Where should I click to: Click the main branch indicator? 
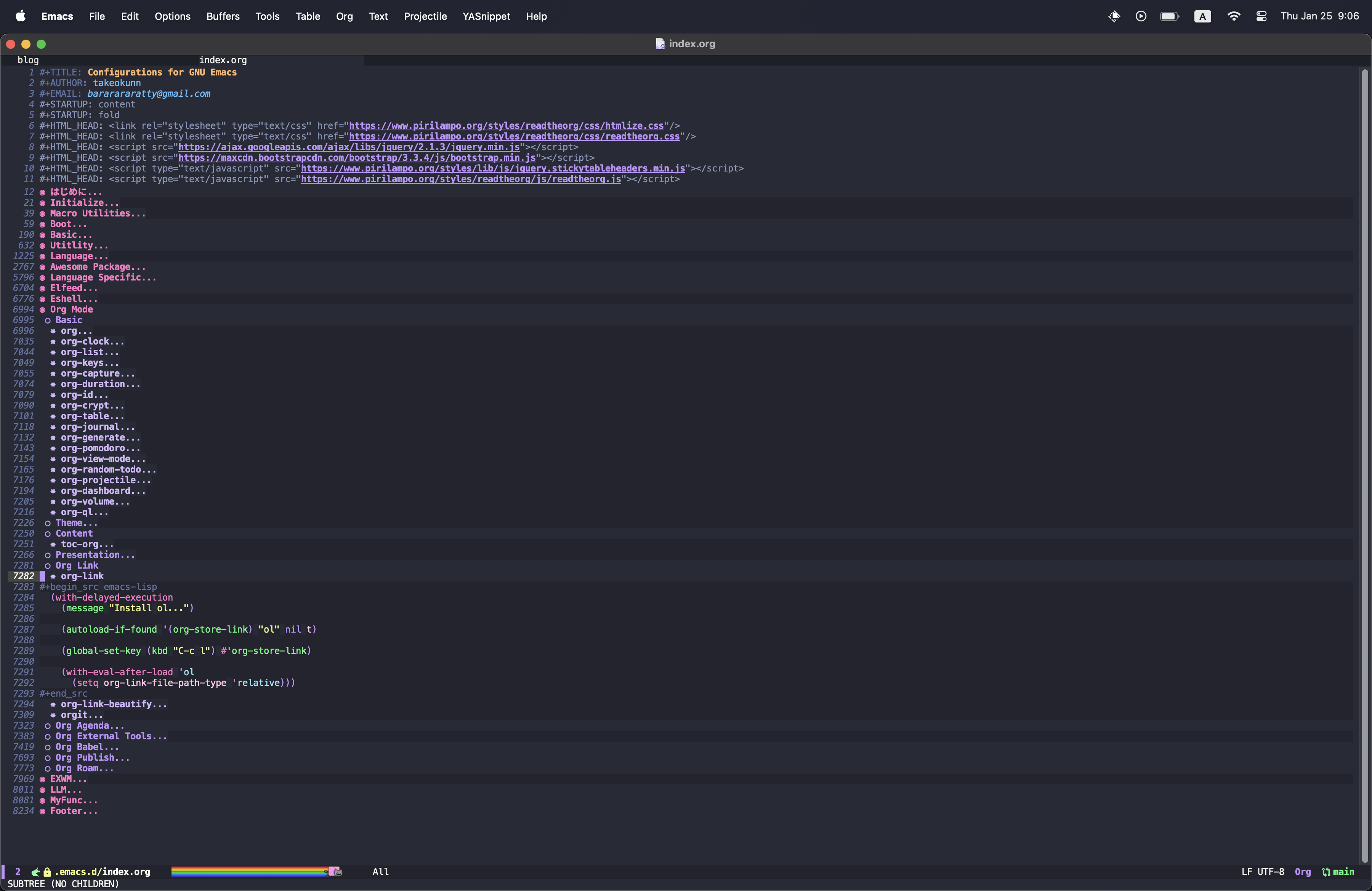[1343, 872]
